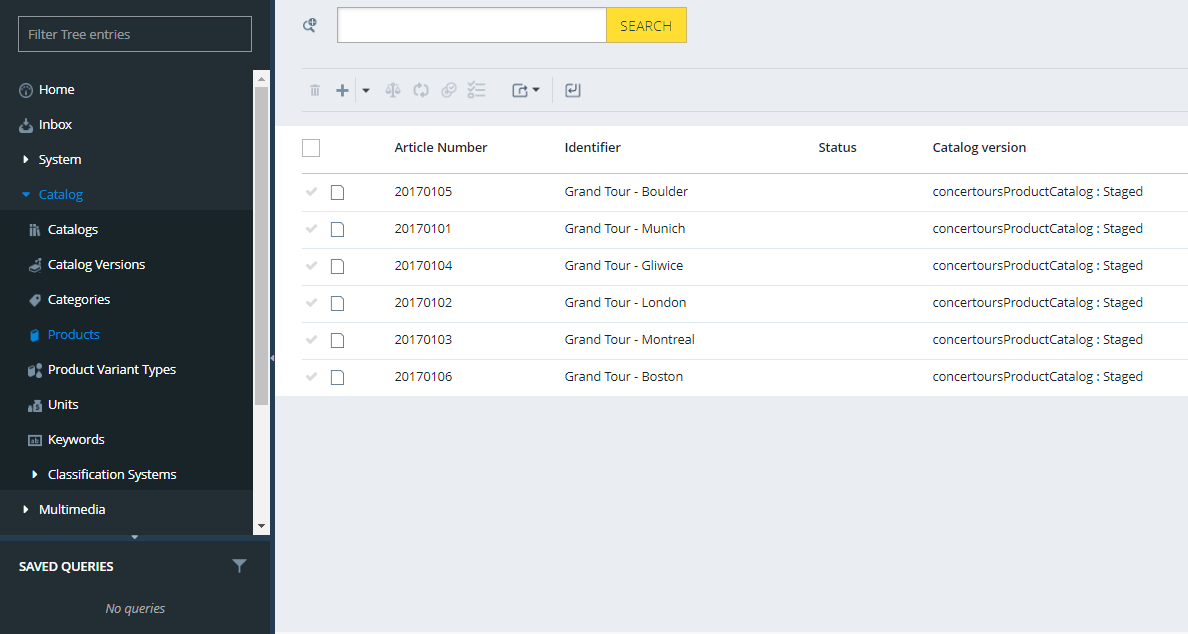This screenshot has width=1188, height=634.
Task: Click the list refresh view icon
Action: 573,90
